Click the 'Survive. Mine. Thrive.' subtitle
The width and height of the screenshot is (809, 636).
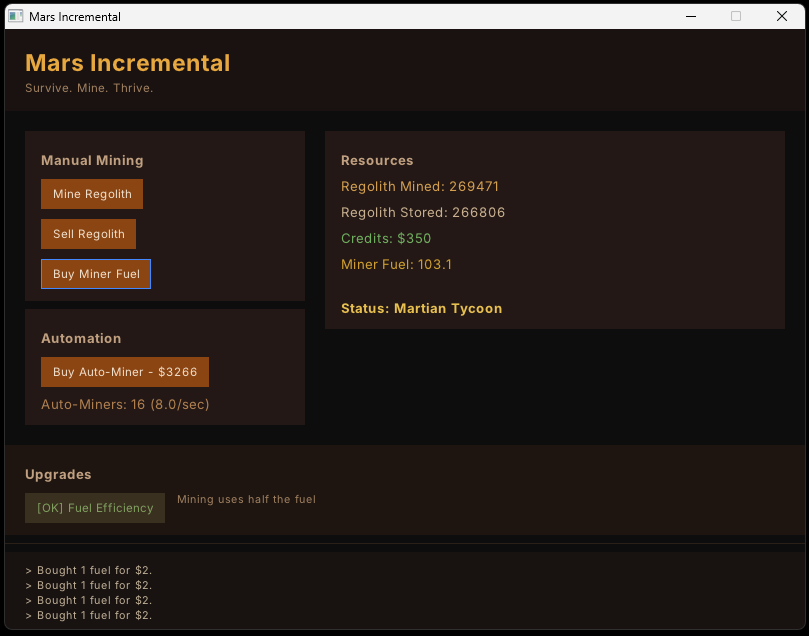click(89, 88)
